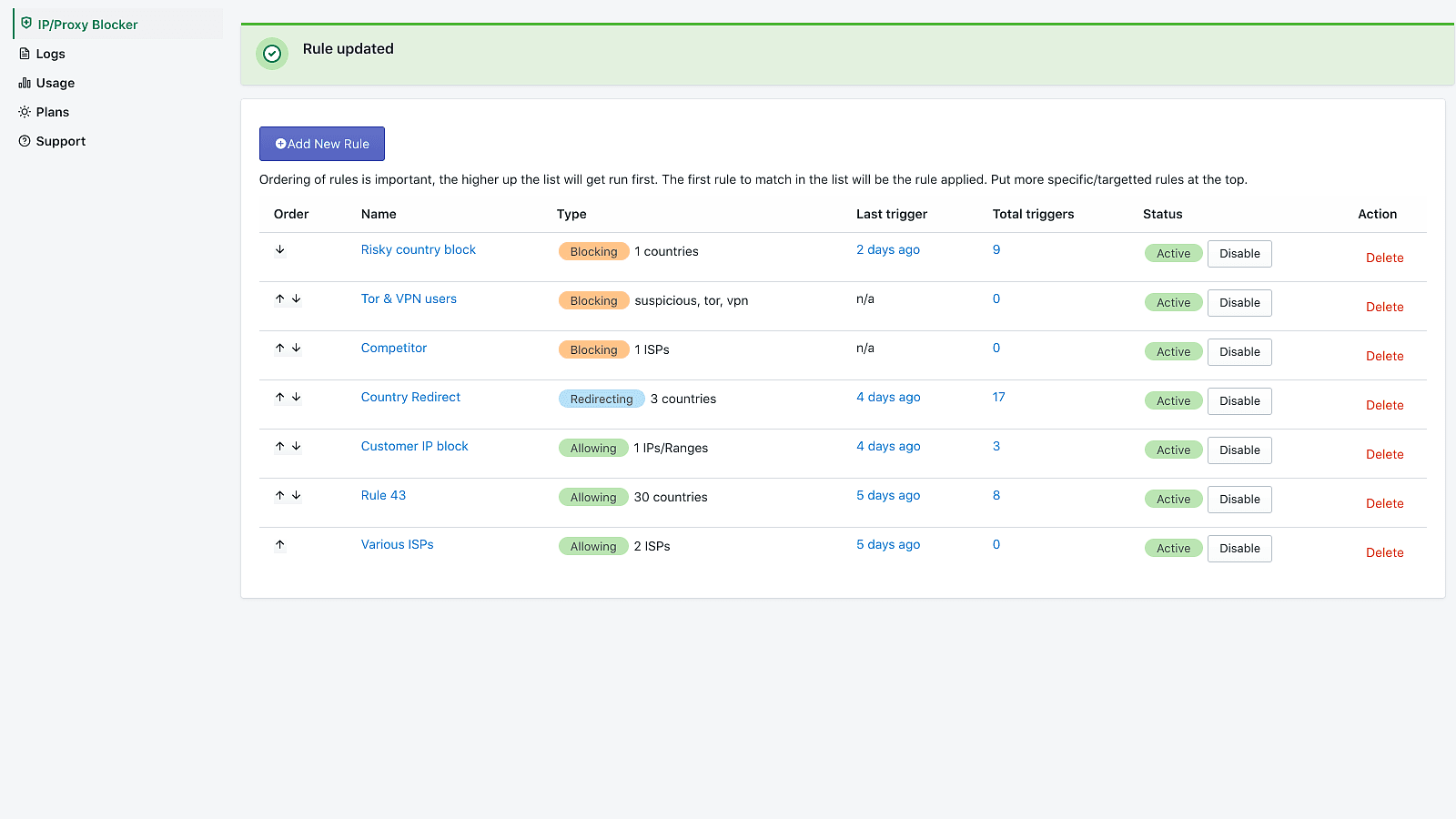Move Risky country block rule down
Viewport: 1456px width, 819px height.
click(280, 250)
